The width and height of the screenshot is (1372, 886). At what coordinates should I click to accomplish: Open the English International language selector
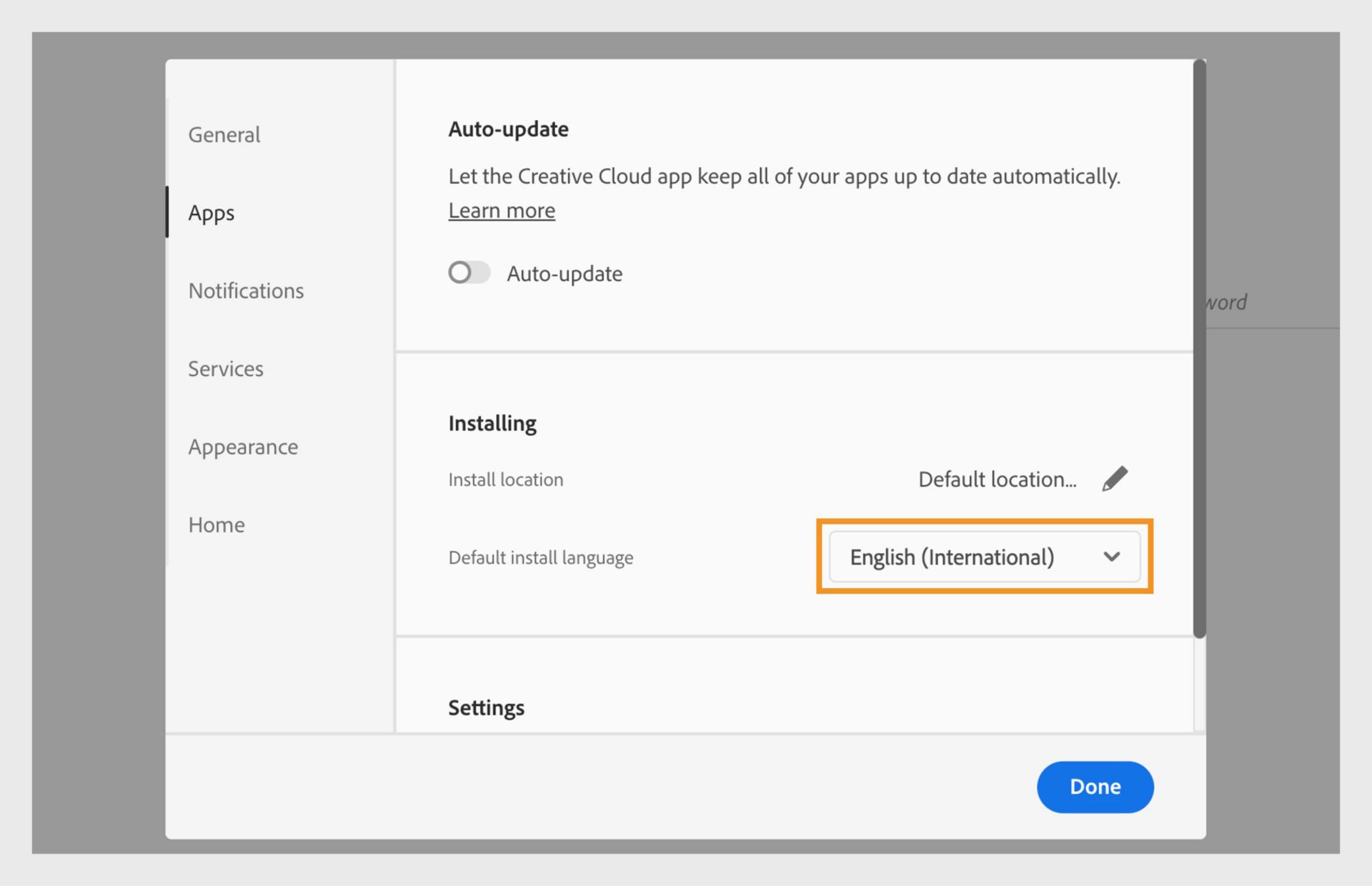[984, 558]
